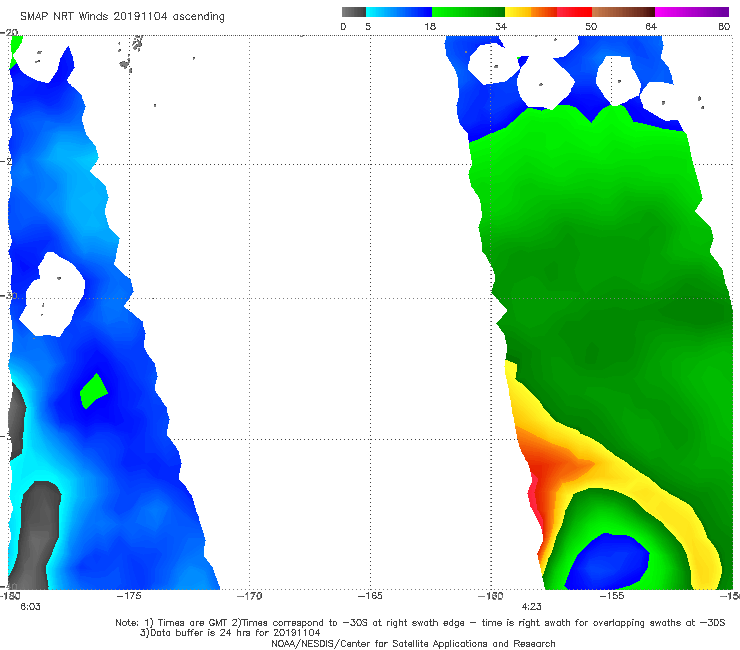Click the '64' color scale label

(x=651, y=26)
